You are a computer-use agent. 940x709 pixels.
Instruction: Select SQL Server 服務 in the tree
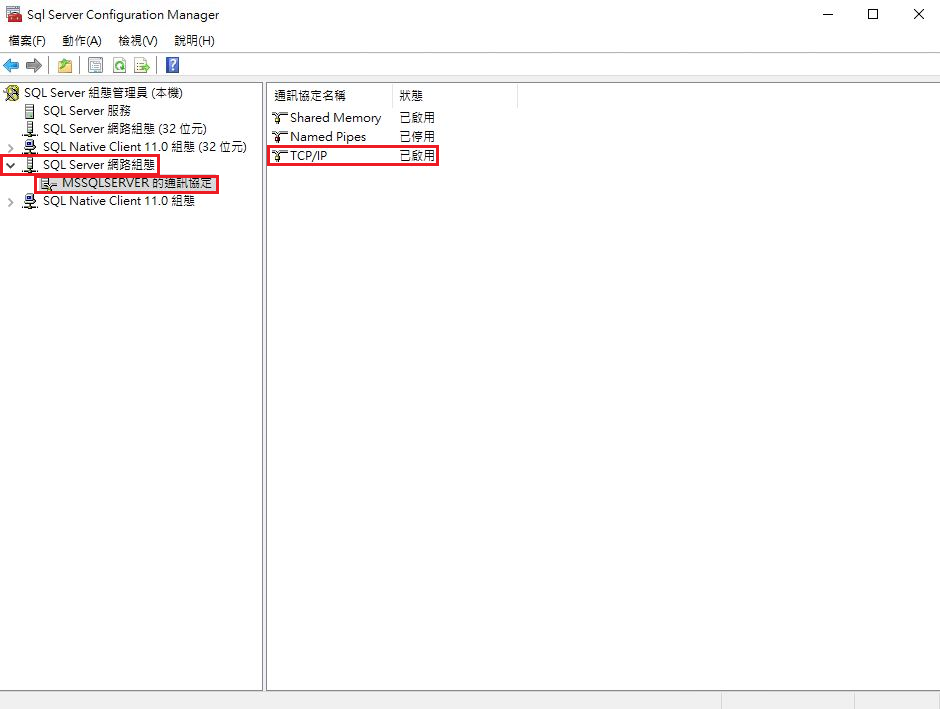87,111
